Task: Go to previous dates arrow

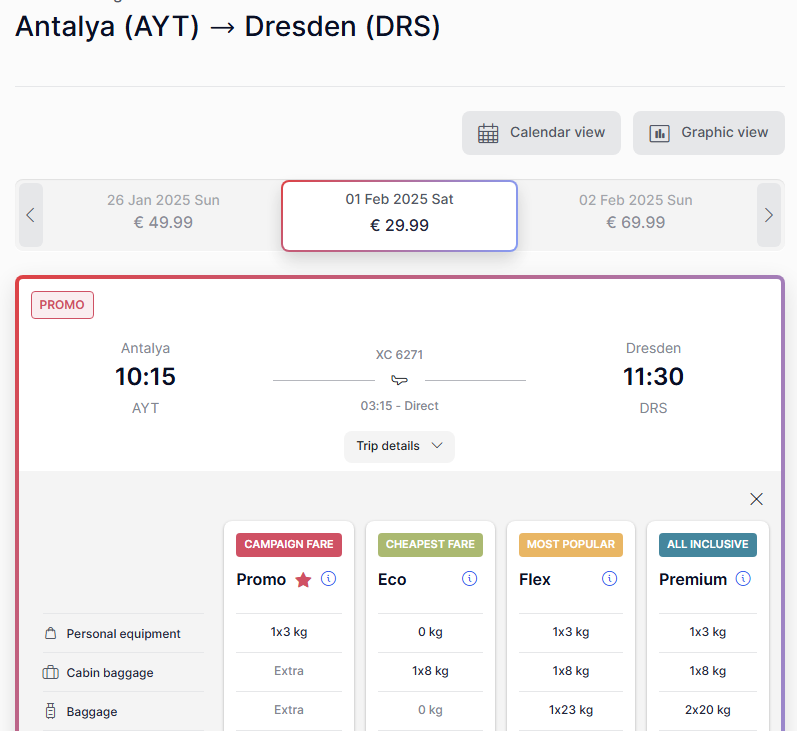Action: 30,215
